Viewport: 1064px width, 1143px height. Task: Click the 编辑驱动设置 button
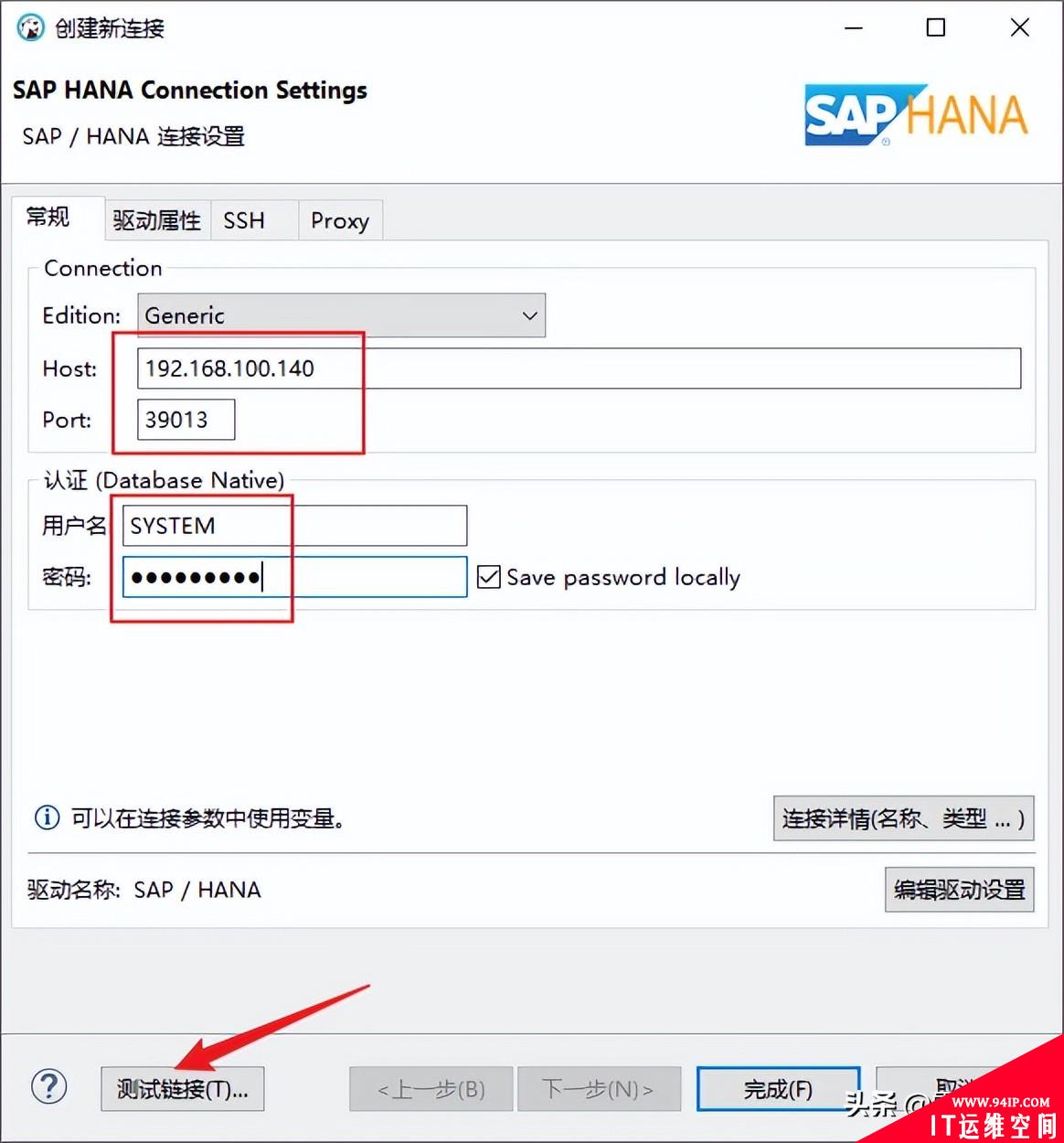959,890
